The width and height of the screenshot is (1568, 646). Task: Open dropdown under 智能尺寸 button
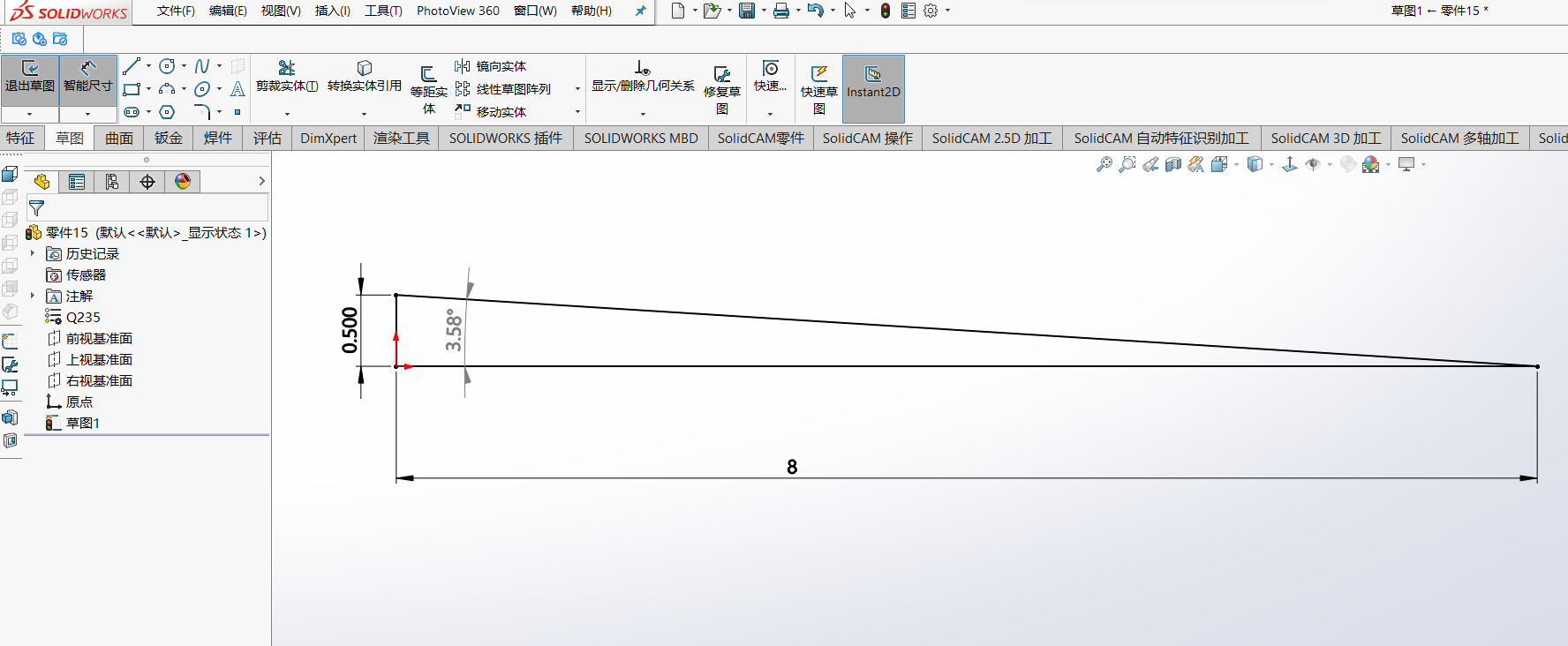coord(88,114)
